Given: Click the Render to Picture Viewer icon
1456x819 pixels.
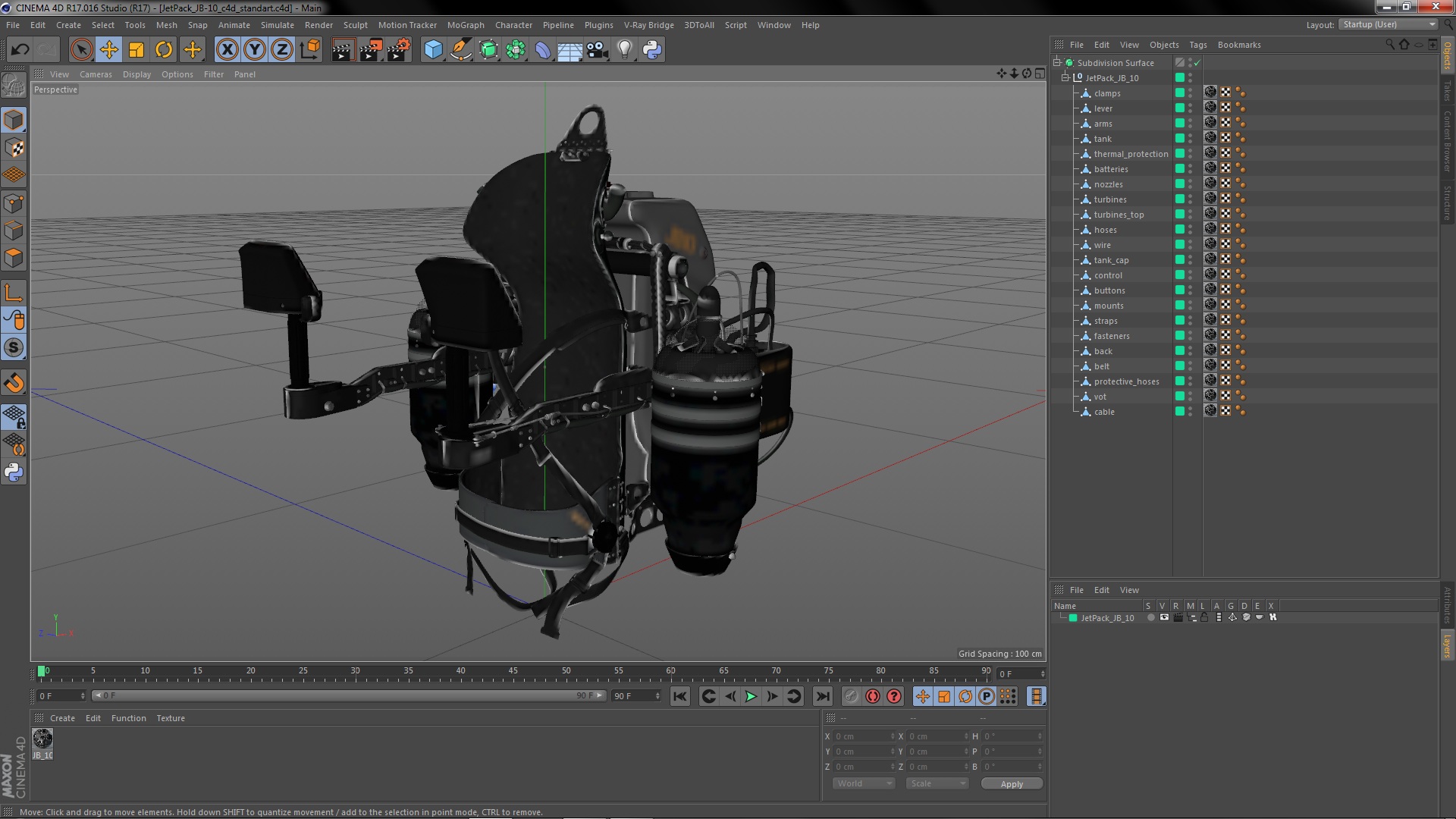Looking at the screenshot, I should (x=371, y=50).
